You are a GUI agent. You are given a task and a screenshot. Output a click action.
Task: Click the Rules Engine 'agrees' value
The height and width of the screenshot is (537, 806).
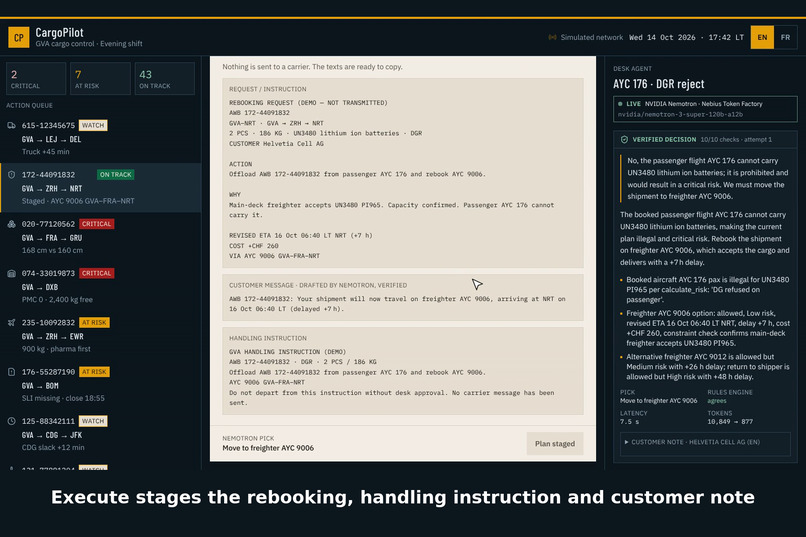[717, 401]
